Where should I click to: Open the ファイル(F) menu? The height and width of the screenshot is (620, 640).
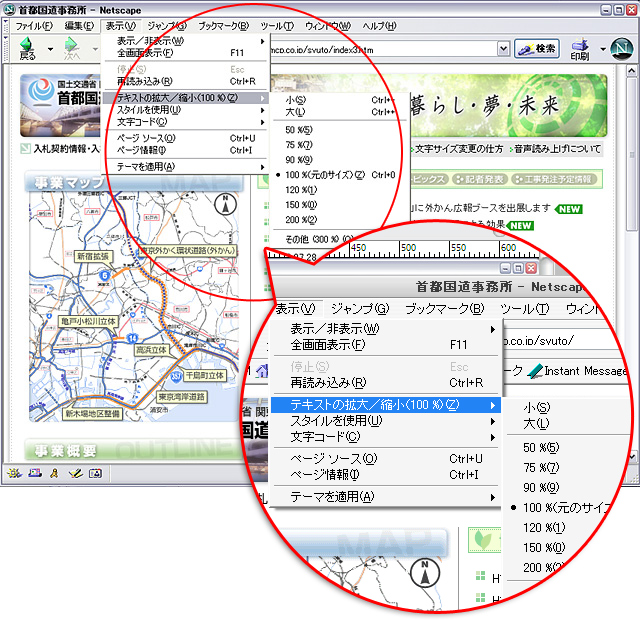[x=34, y=26]
